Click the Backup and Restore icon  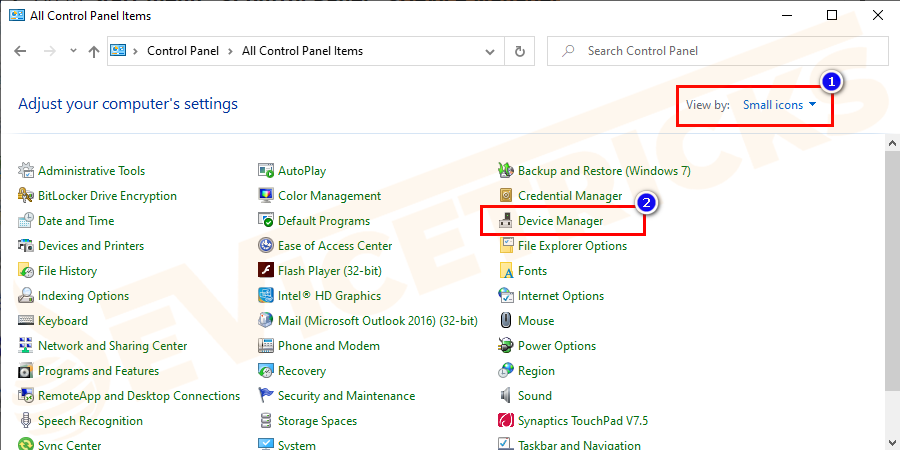tap(506, 170)
